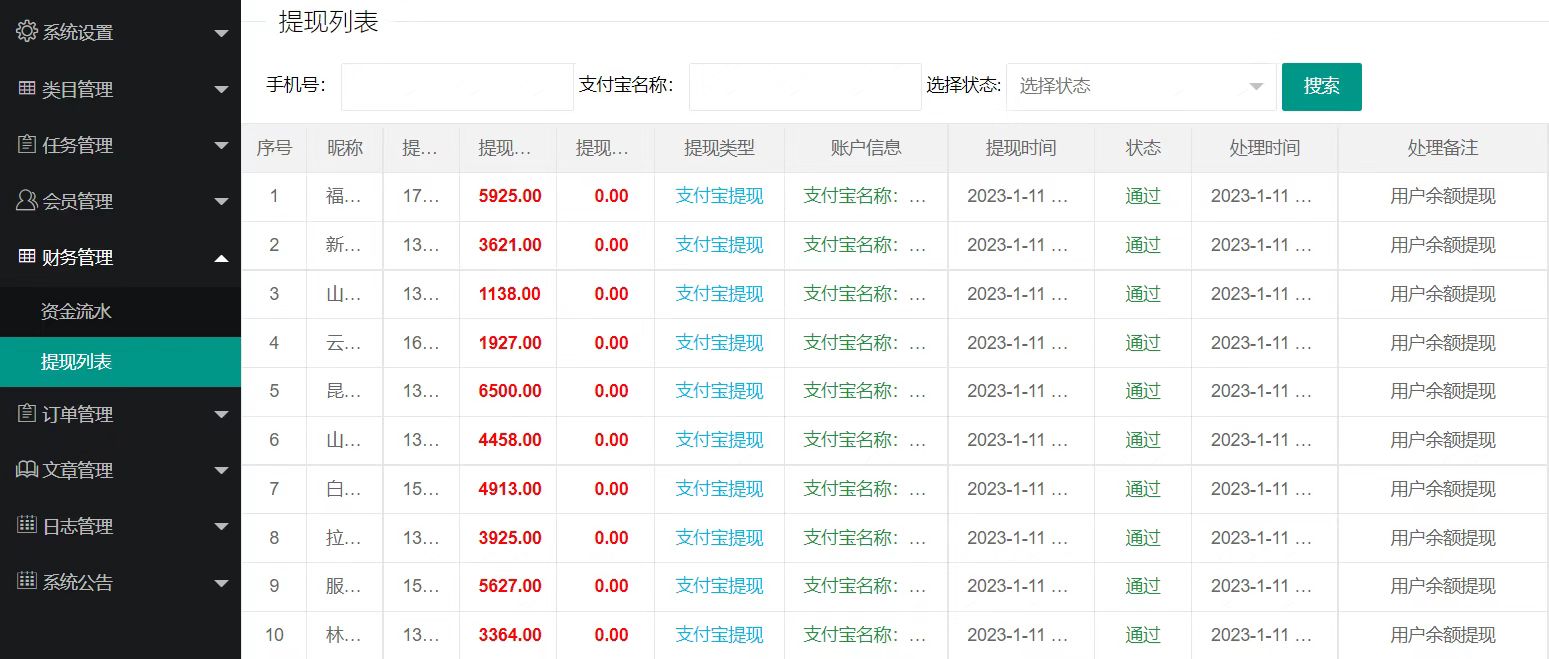This screenshot has height=659, width=1549.
Task: Open the 资金流水 submenu item
Action: [x=76, y=312]
